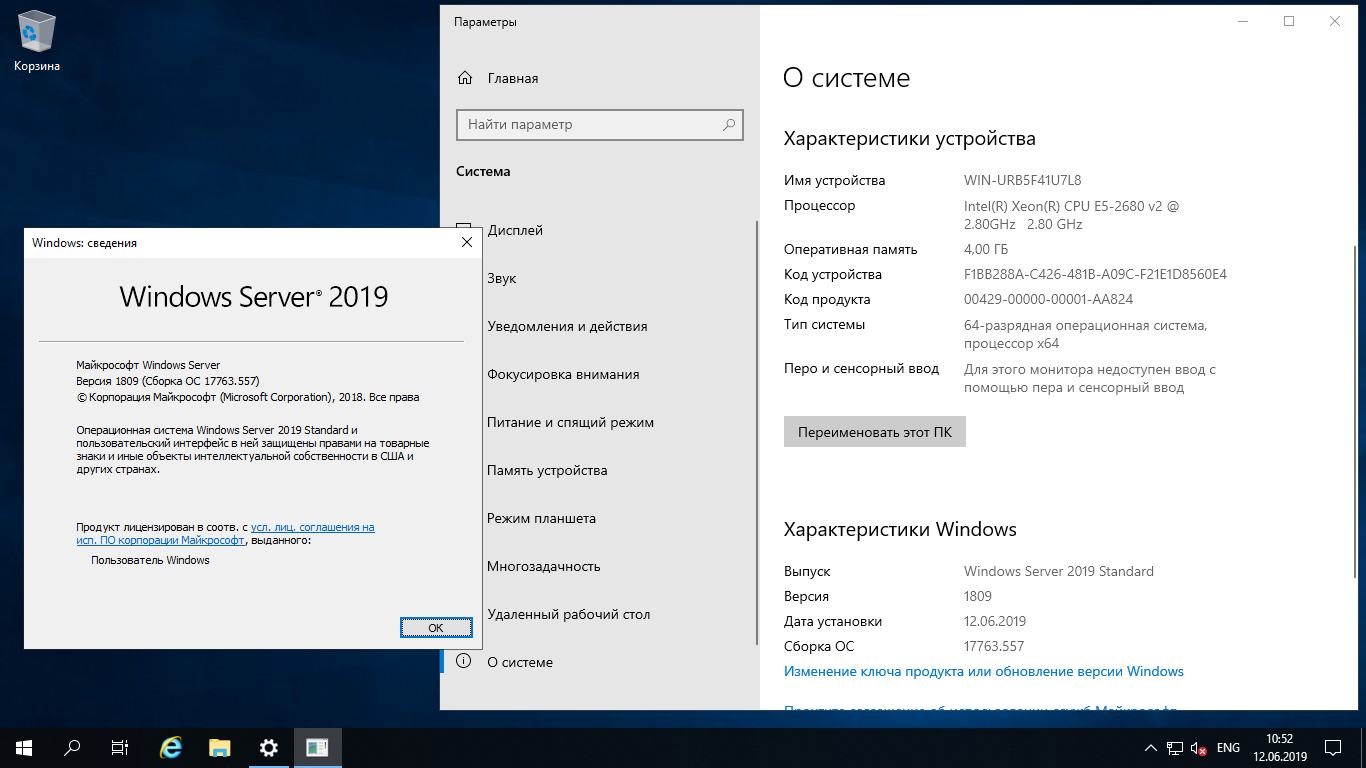Click Пользователь Windows text in dialog
1366x768 pixels.
150,560
